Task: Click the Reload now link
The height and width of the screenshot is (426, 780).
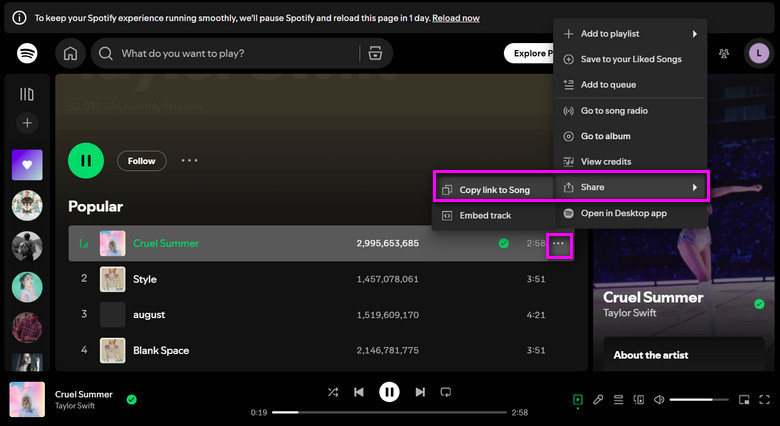Action: (456, 18)
